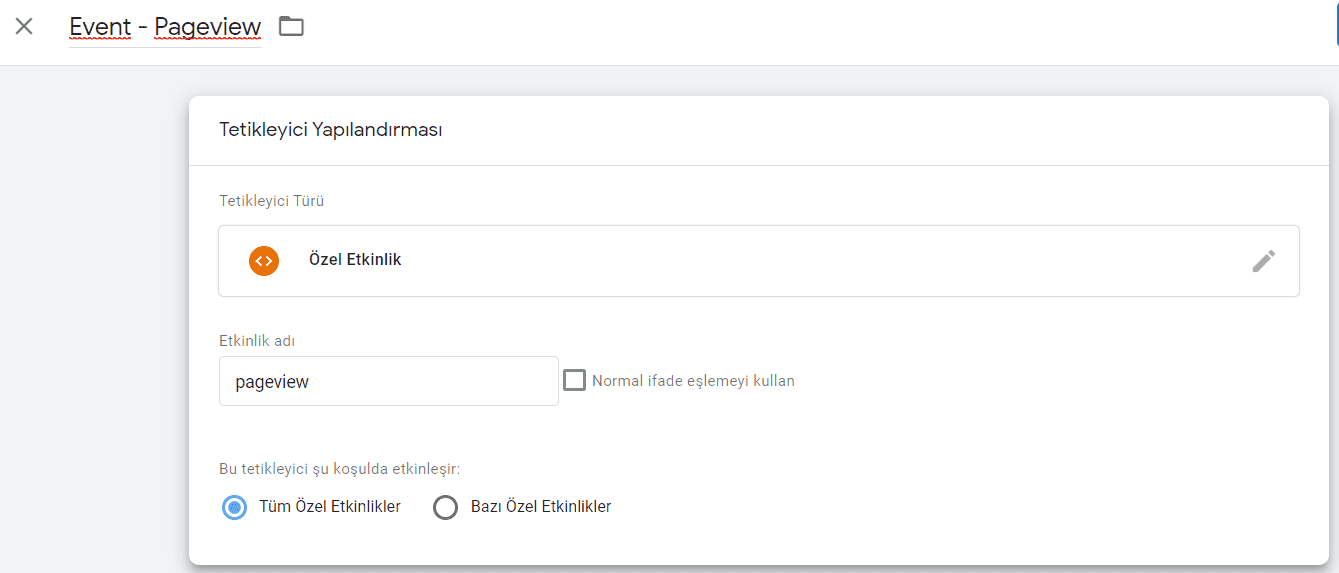Image resolution: width=1339 pixels, height=573 pixels.
Task: Open trigger type via "Özel Etkinlik" text
Action: coord(355,260)
